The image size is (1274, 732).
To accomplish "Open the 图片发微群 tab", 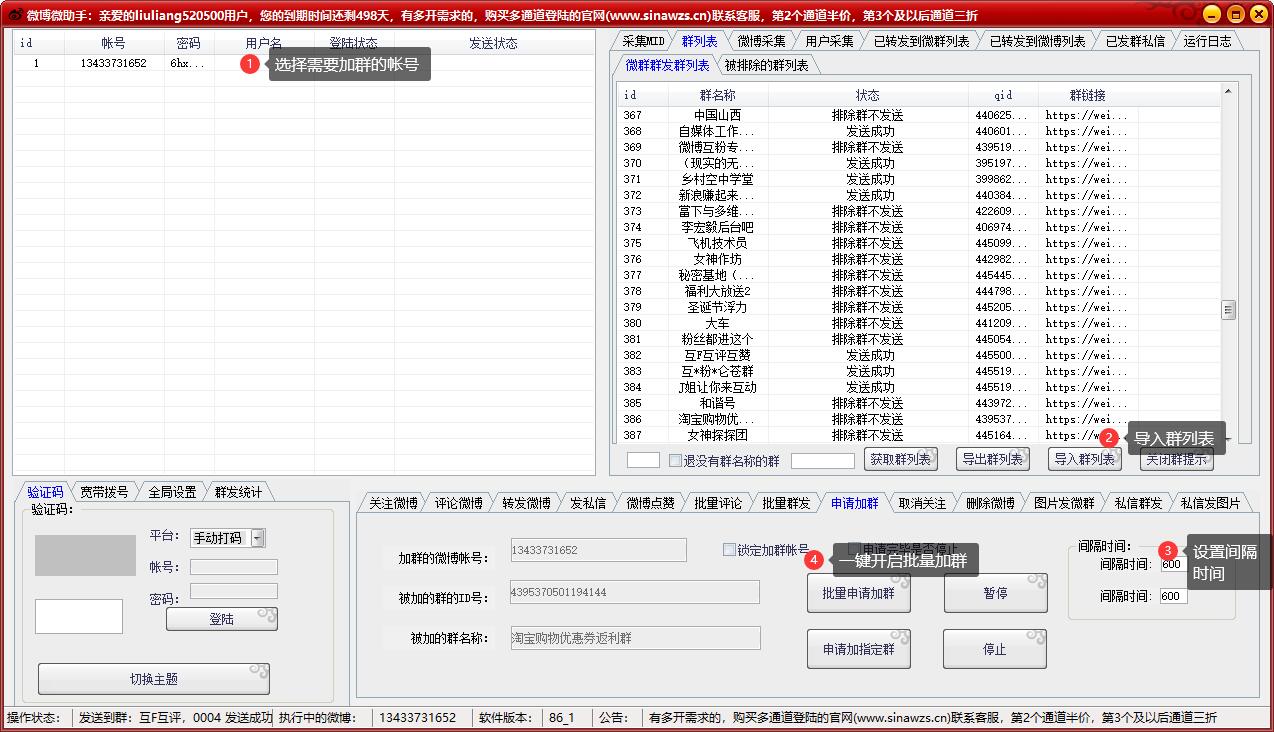I will click(x=1064, y=503).
